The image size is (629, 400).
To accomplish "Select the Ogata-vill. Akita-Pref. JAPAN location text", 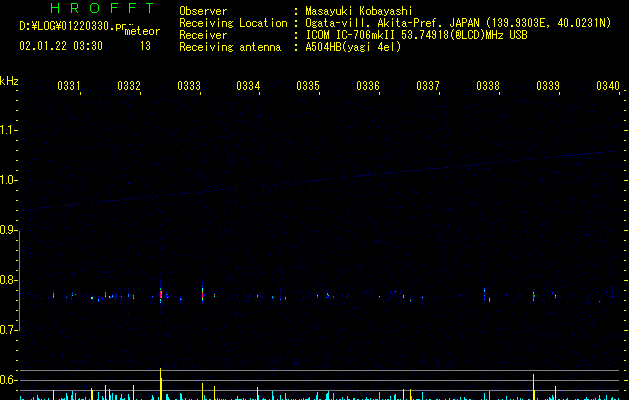I will click(392, 23).
